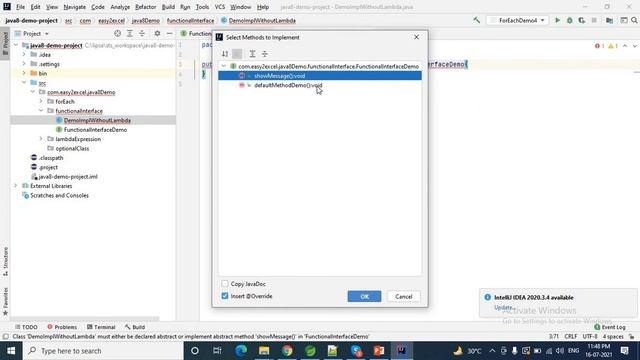Open the Favorites side tool window

coord(5,301)
